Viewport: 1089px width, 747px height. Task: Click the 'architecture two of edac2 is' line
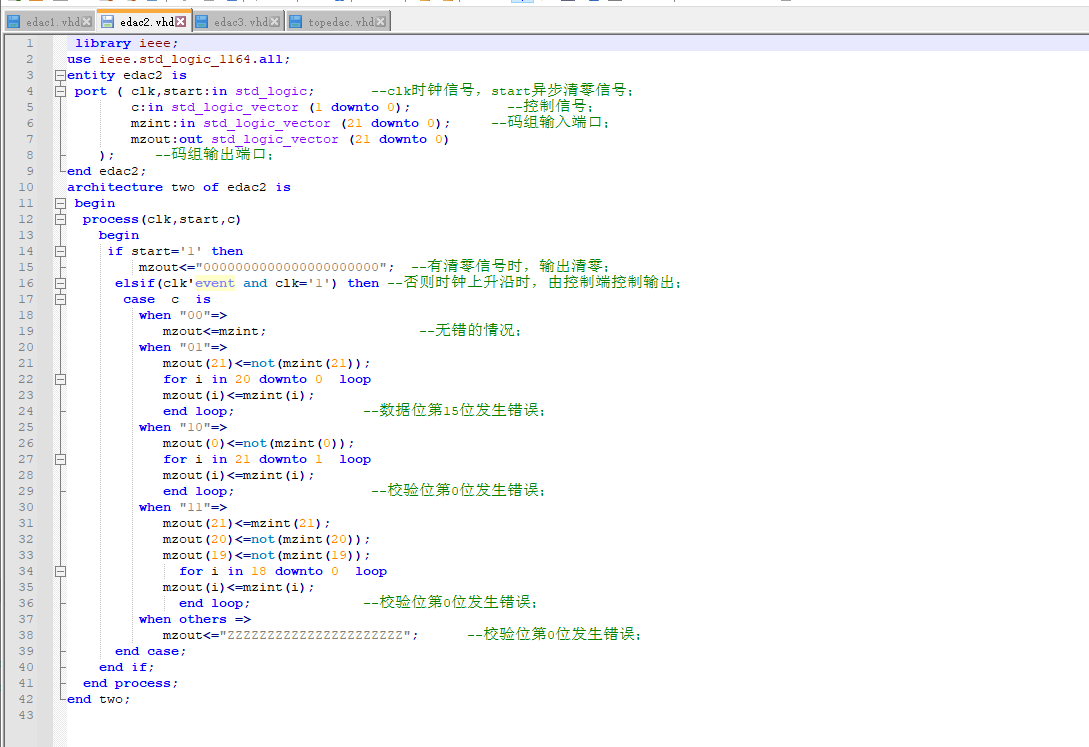pyautogui.click(x=178, y=187)
